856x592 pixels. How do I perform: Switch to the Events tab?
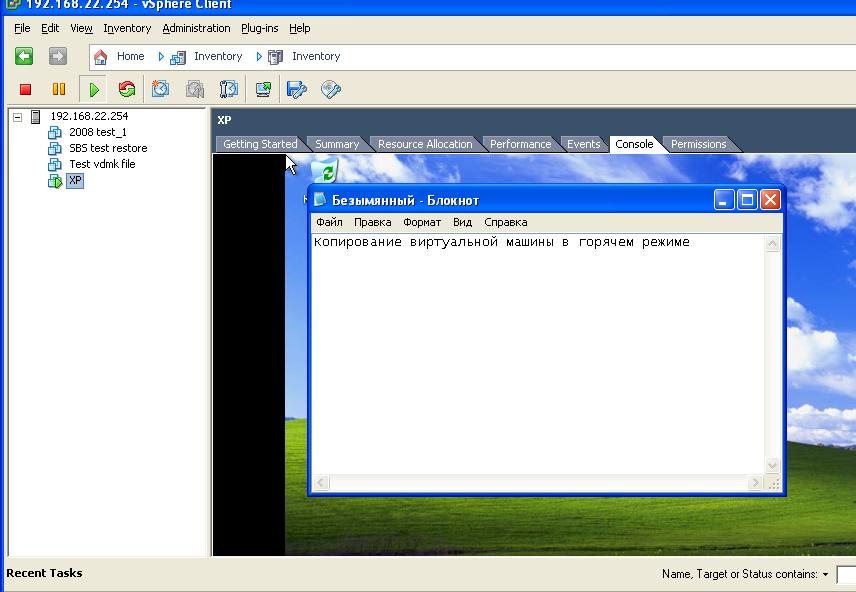point(583,144)
